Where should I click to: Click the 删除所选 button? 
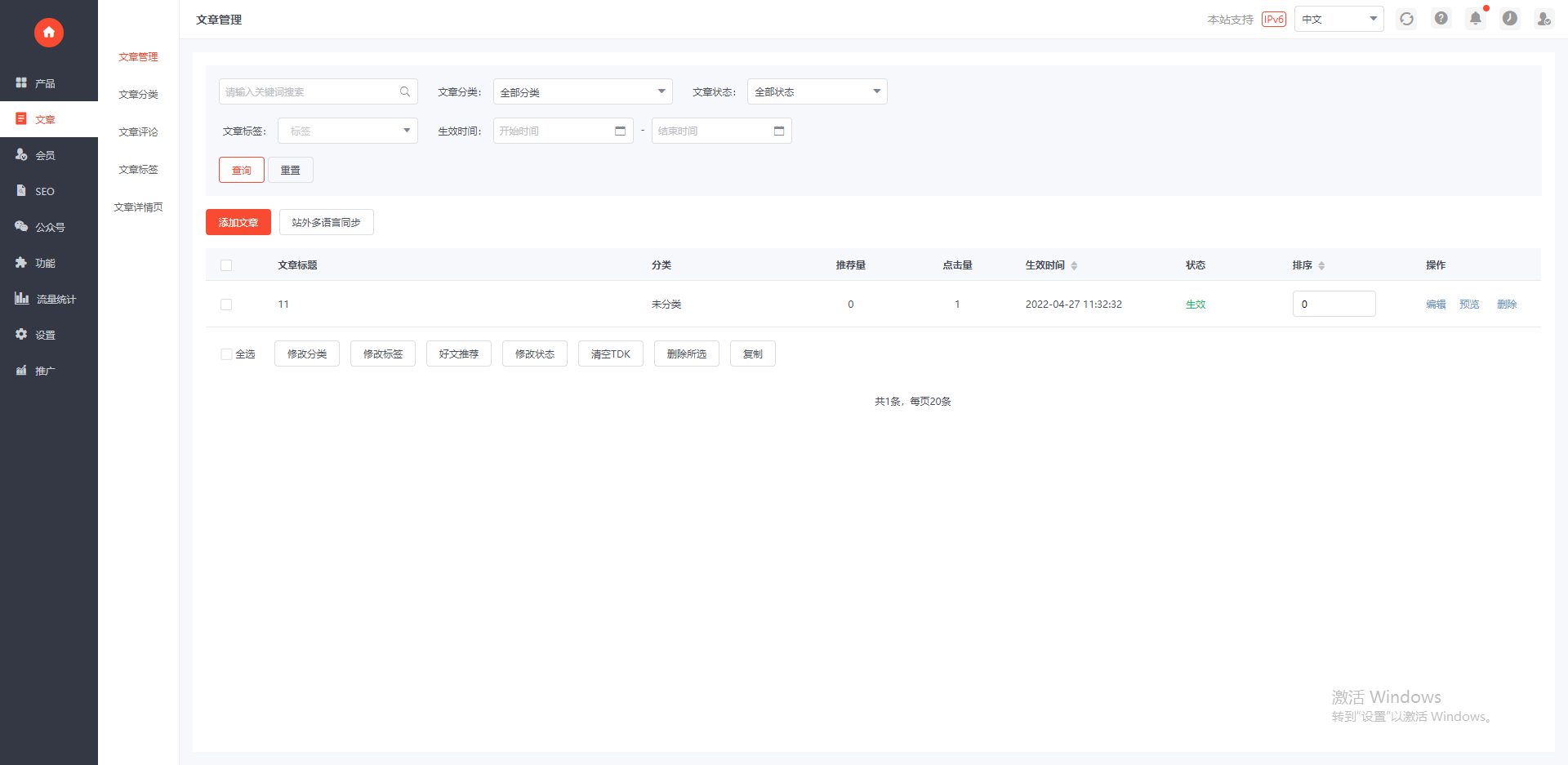(687, 354)
